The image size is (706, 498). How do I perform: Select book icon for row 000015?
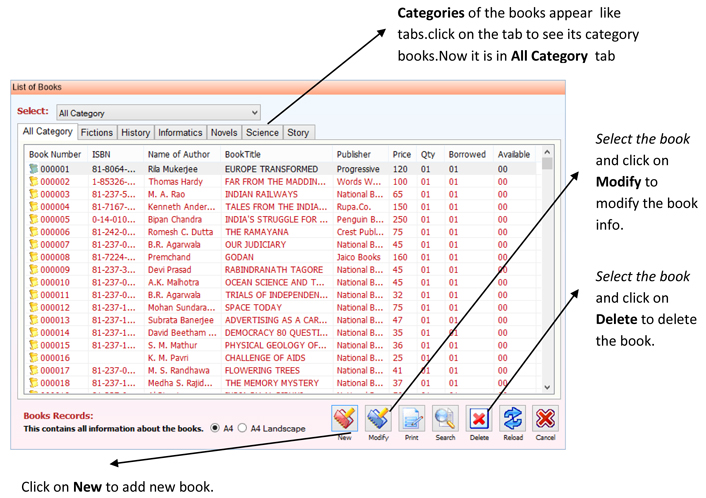[33, 345]
